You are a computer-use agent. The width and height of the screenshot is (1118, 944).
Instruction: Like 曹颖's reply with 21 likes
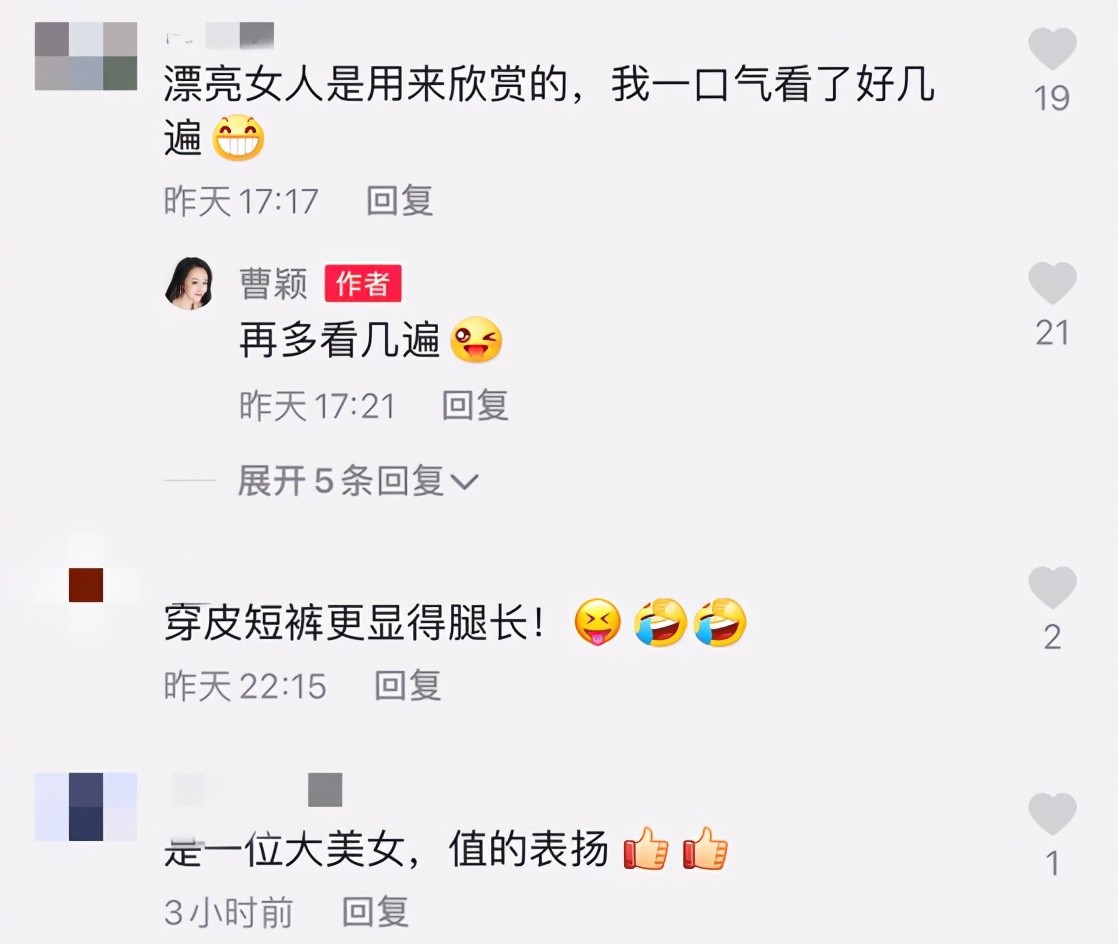coord(1052,282)
